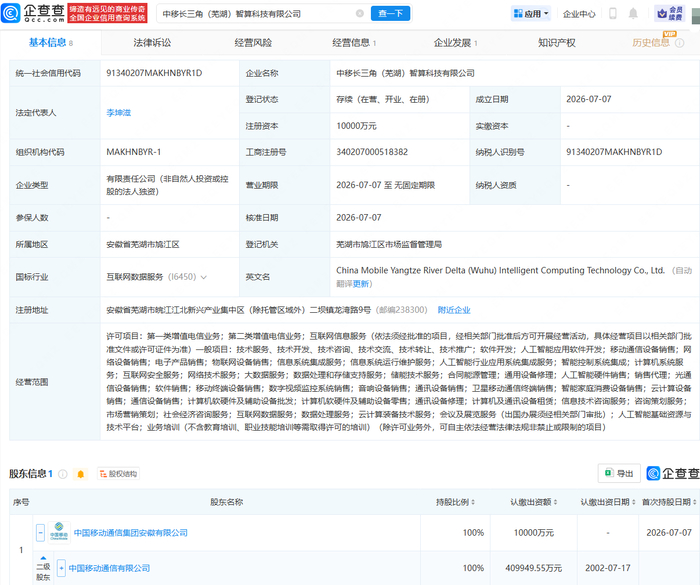700x585 pixels.
Task: Click 成立日期 value 2026-07-07
Action: (x=588, y=99)
